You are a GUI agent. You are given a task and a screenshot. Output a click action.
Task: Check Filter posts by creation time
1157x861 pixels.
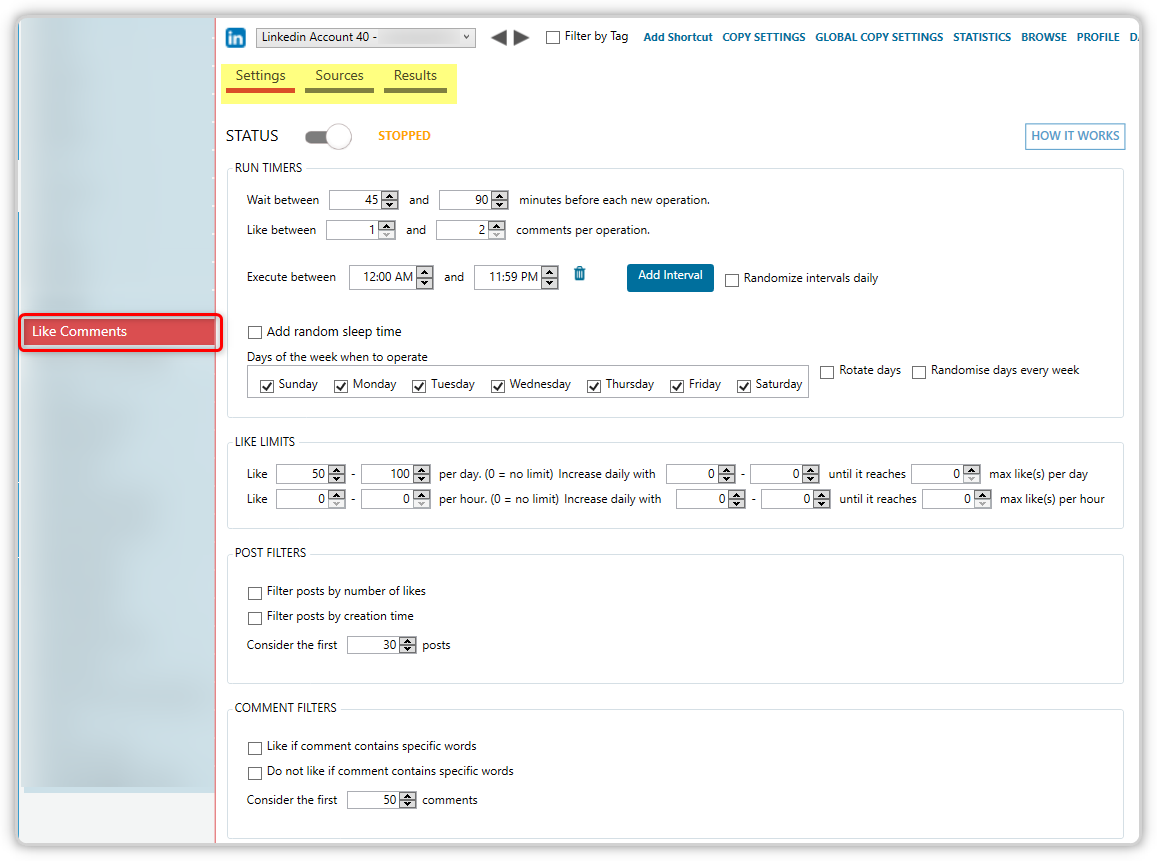click(x=255, y=618)
